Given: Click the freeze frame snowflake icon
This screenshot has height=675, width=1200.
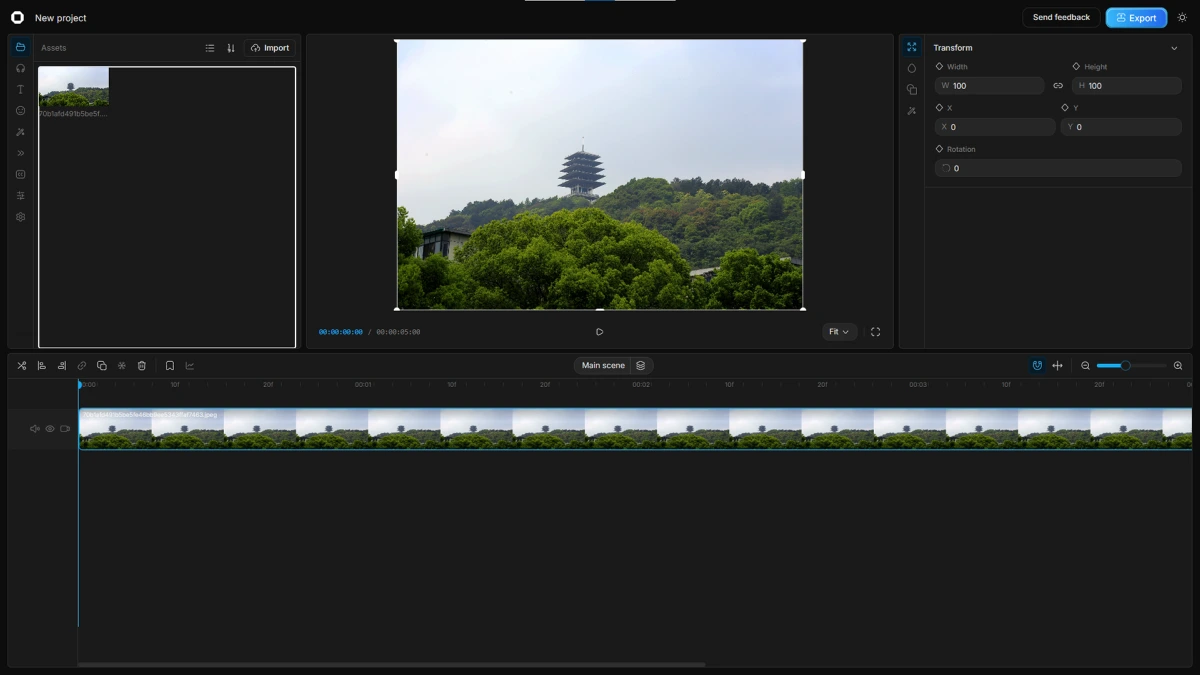Looking at the screenshot, I should 122,366.
